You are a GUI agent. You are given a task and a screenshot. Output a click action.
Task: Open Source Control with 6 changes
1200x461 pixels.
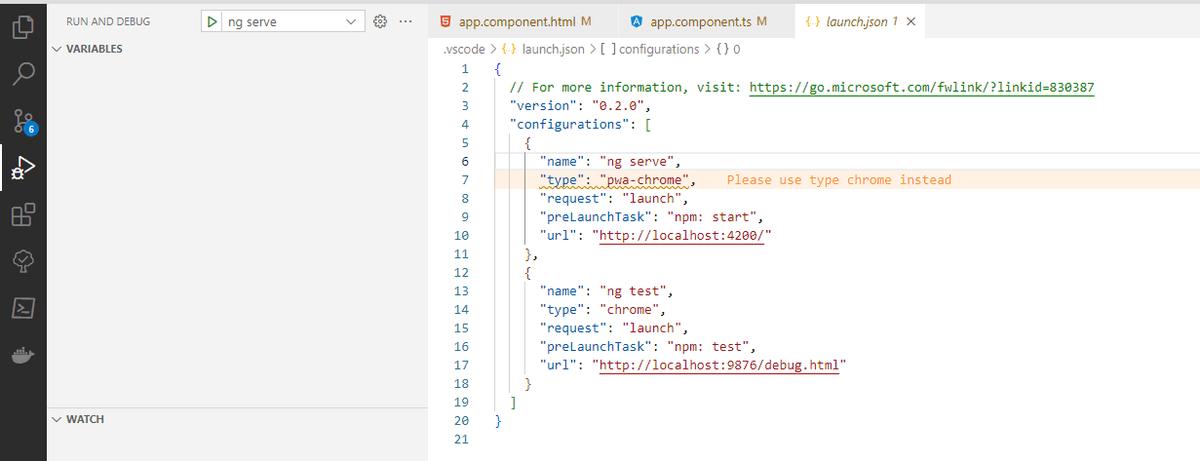coord(23,120)
